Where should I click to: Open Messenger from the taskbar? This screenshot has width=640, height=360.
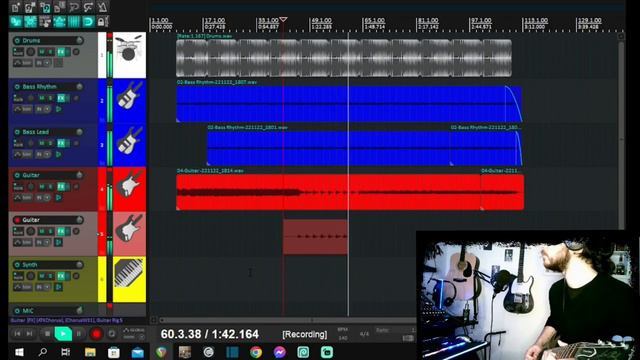coord(280,352)
